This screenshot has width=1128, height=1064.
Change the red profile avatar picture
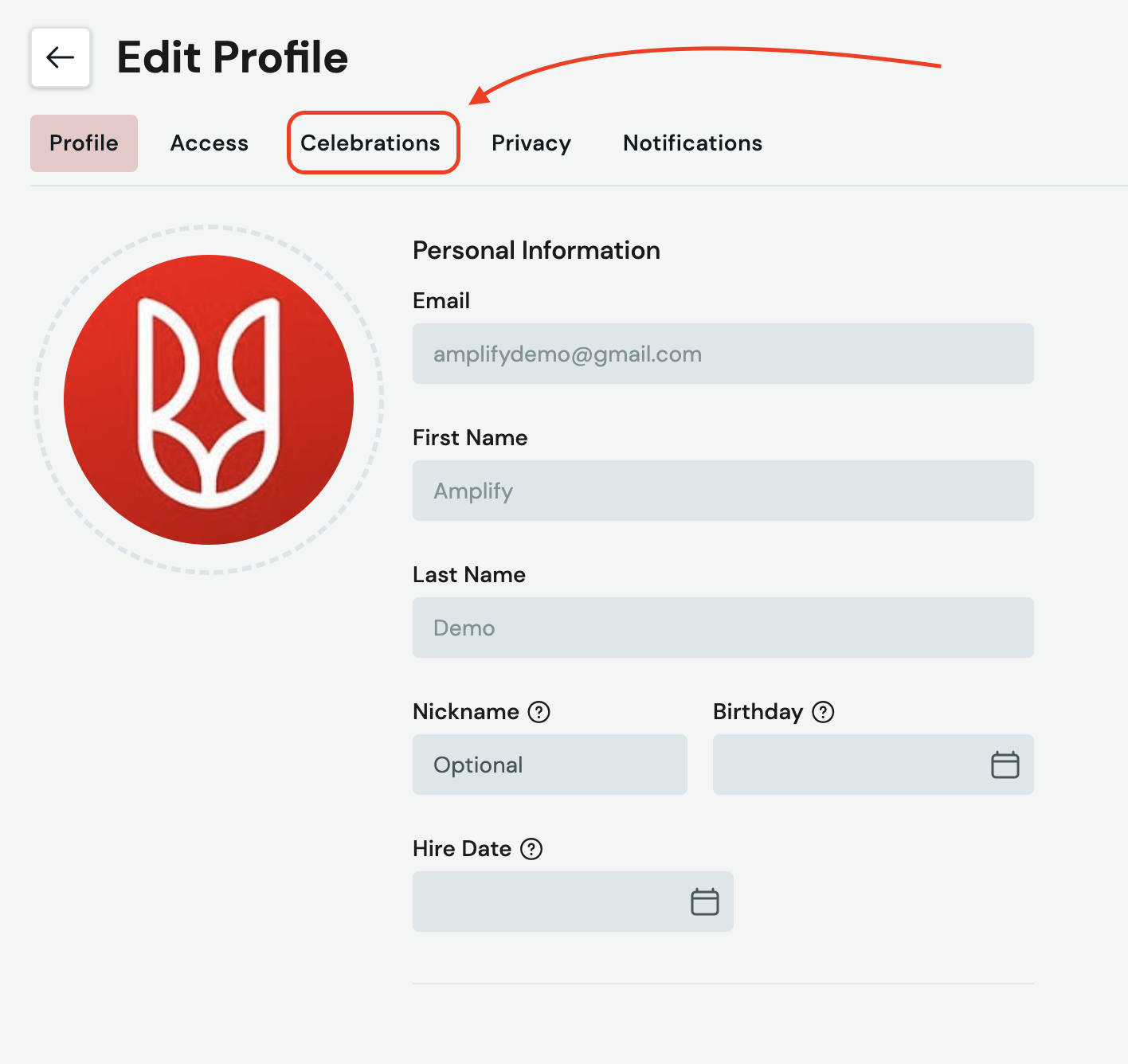209,400
